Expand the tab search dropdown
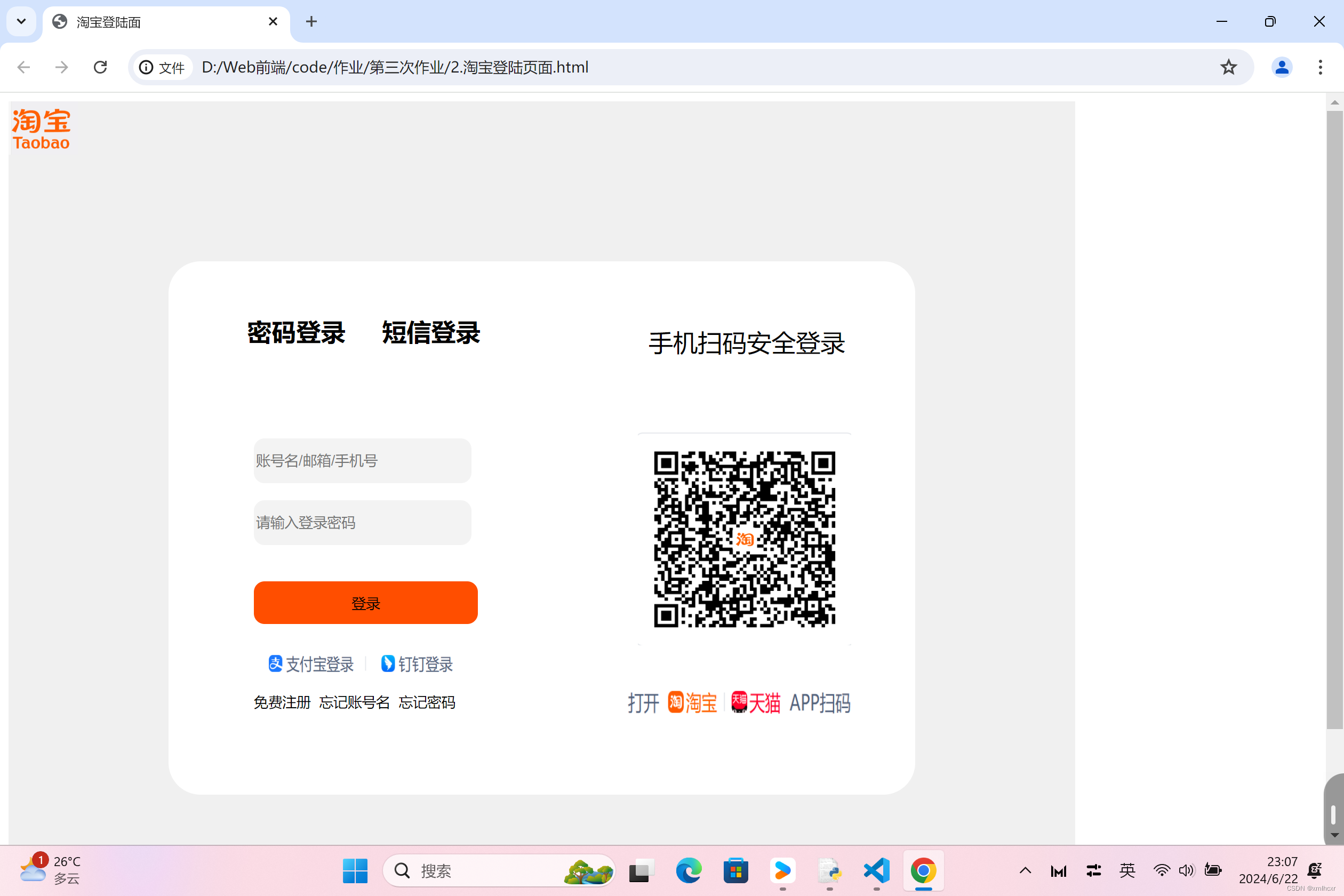 click(21, 22)
